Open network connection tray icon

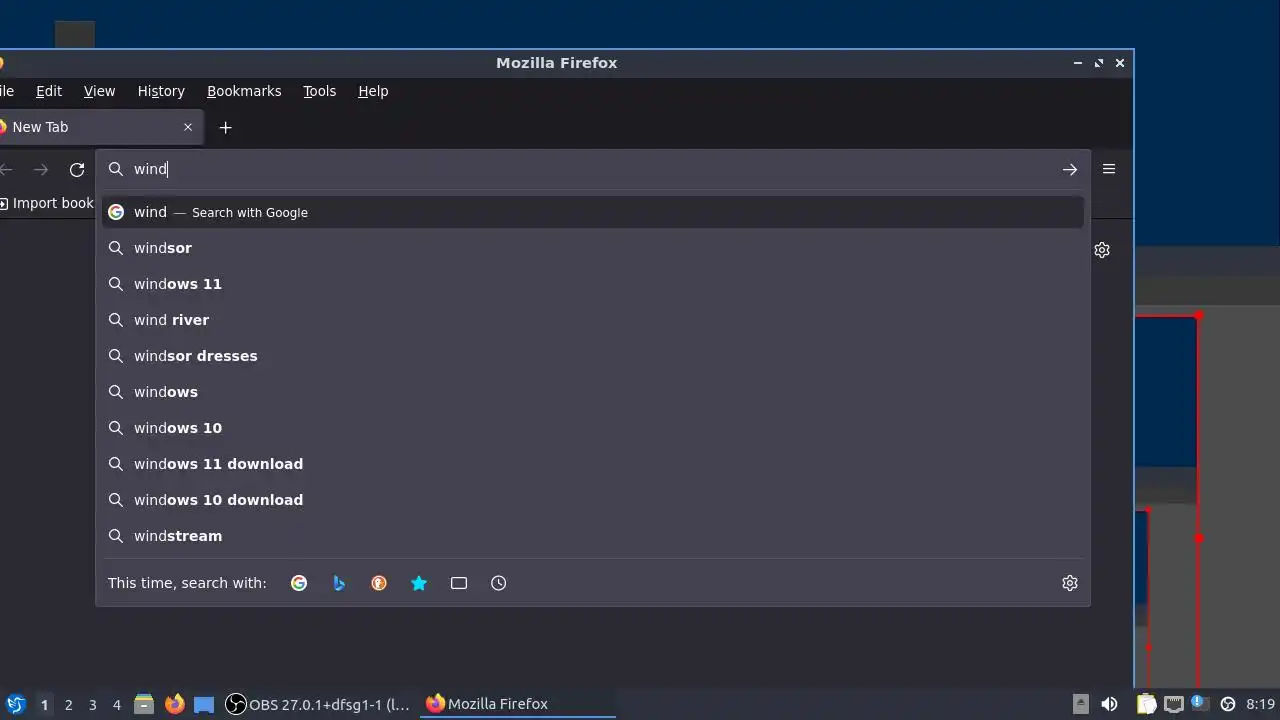1174,704
